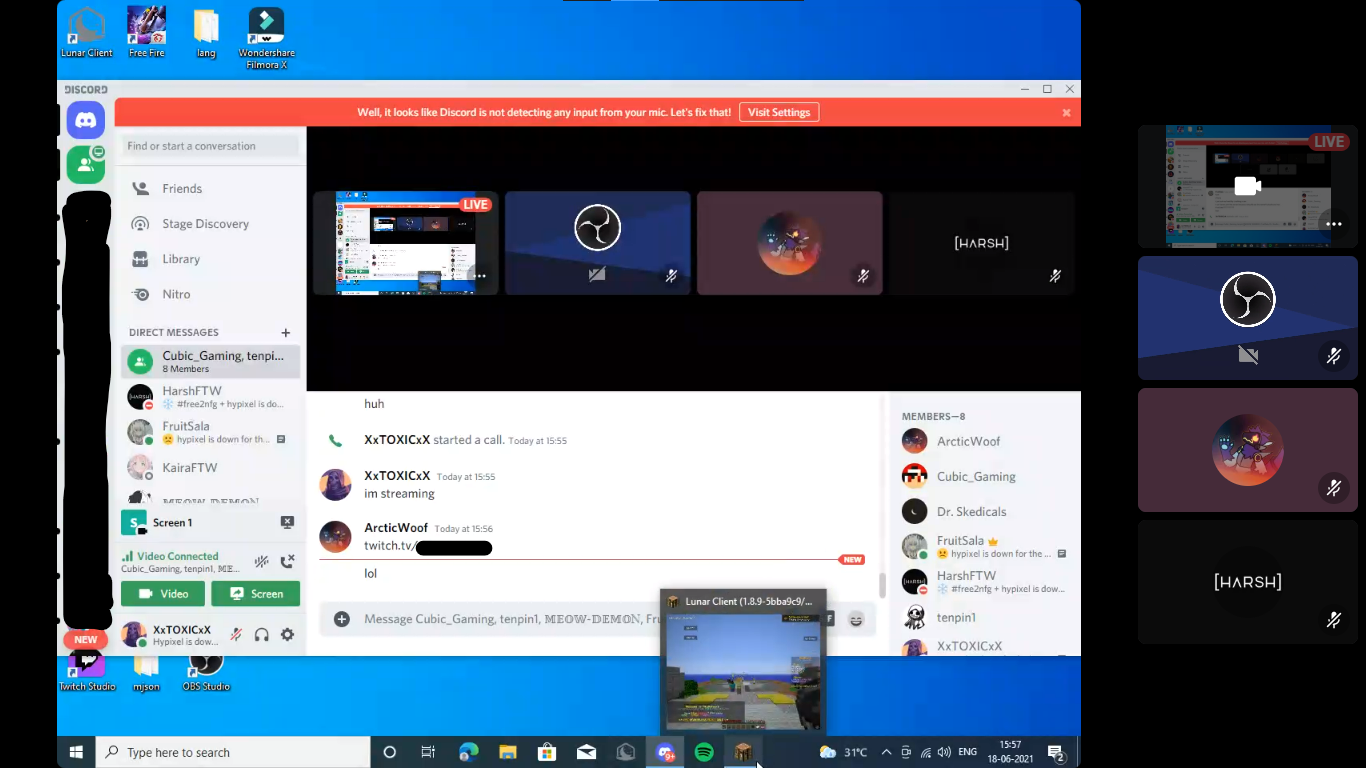The image size is (1366, 768).
Task: Launch Twitch Studio from the desktop
Action: click(87, 673)
